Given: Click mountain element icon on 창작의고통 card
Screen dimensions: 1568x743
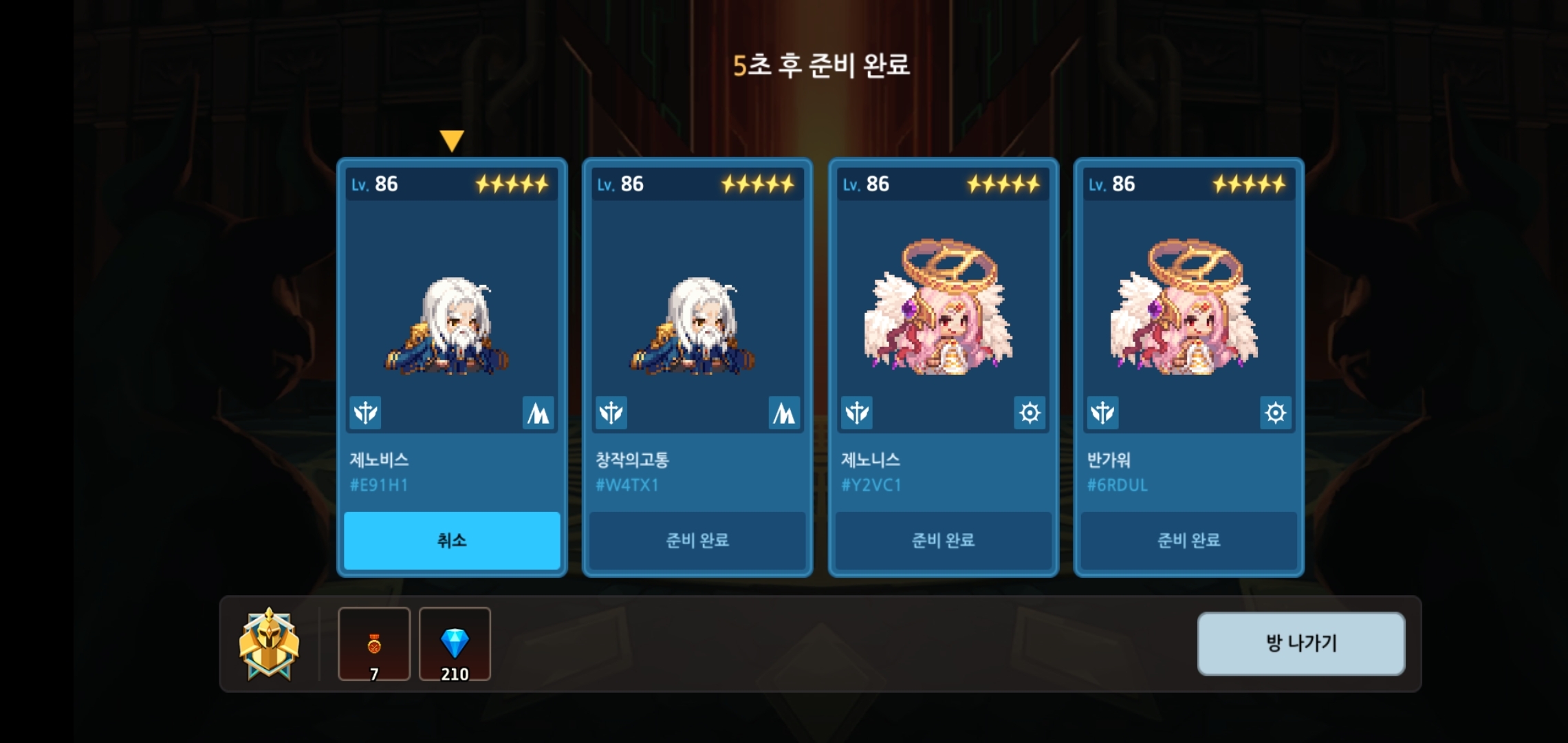Looking at the screenshot, I should tap(784, 413).
